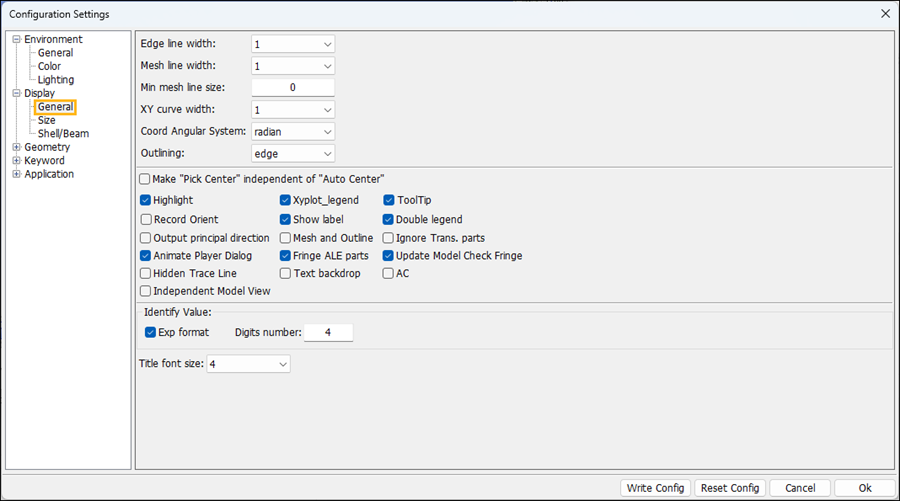Screen dimensions: 900x501
Task: Enable Record Orient option
Action: (x=146, y=220)
